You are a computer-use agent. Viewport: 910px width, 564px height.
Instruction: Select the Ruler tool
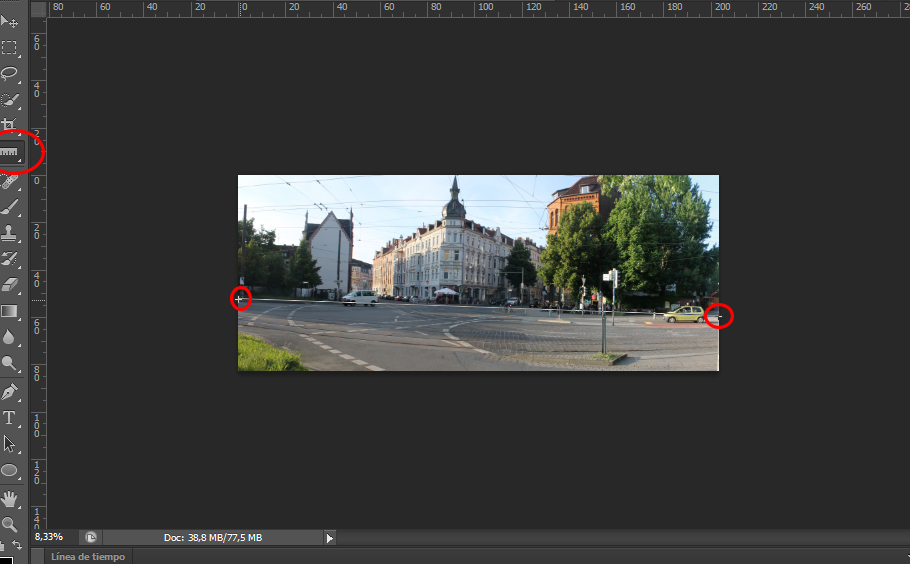click(x=10, y=152)
